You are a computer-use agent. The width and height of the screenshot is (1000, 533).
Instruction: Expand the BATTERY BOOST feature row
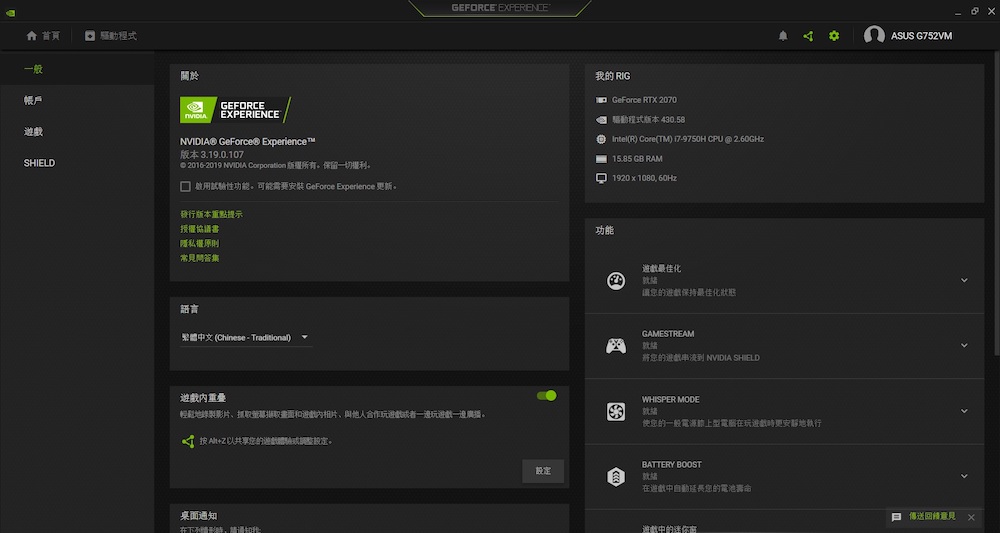[964, 476]
